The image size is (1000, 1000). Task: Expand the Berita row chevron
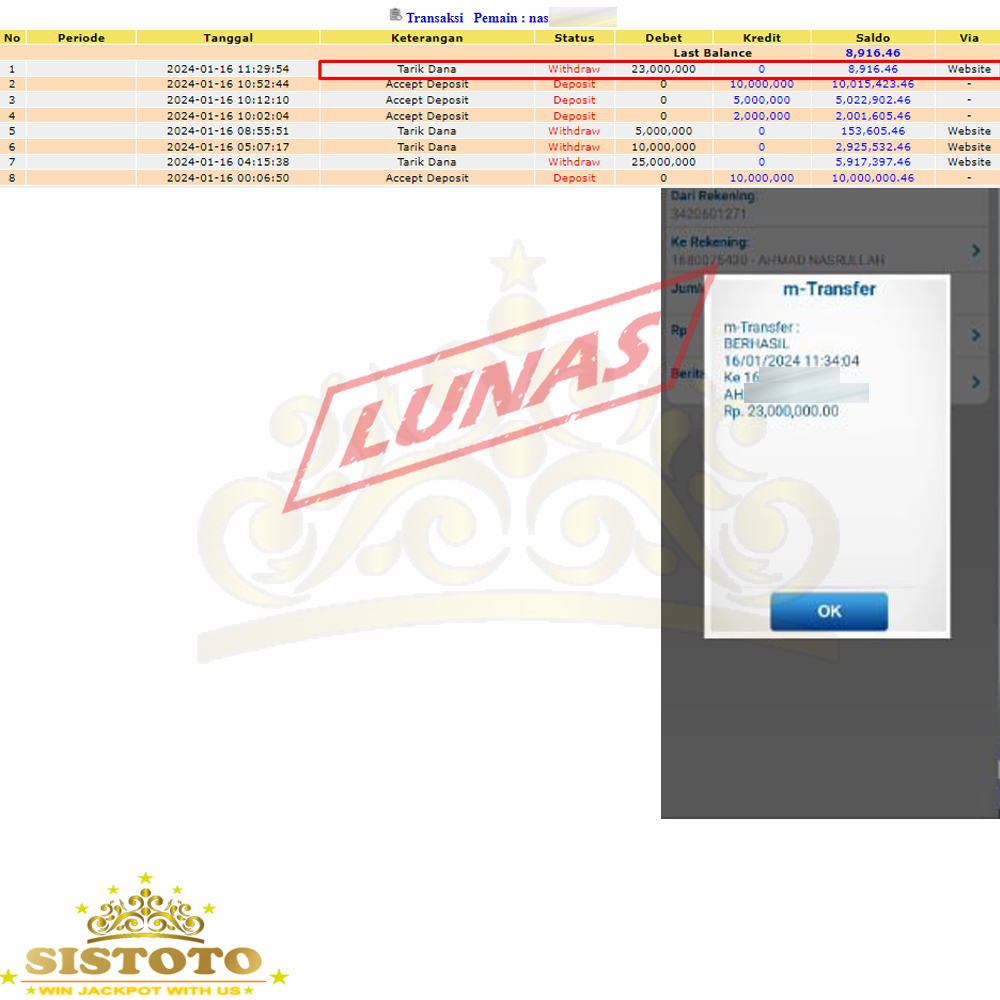(976, 381)
